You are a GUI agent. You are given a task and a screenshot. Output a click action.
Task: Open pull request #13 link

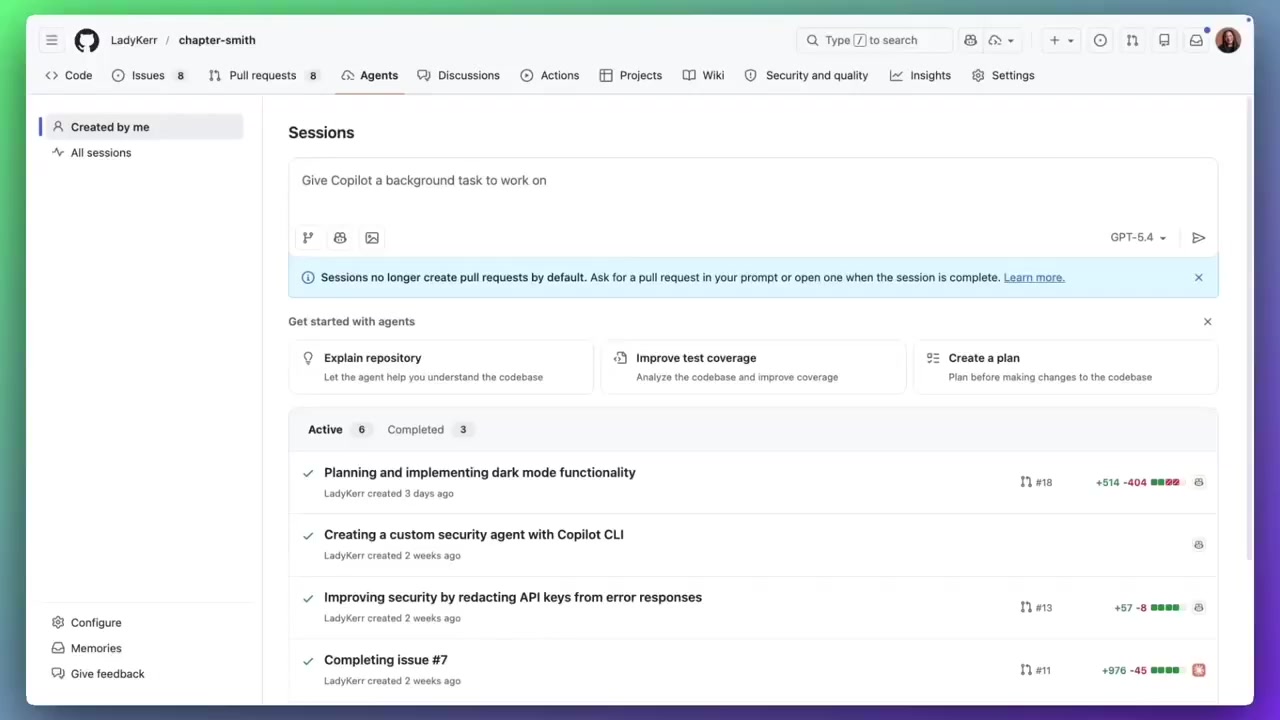[1036, 607]
